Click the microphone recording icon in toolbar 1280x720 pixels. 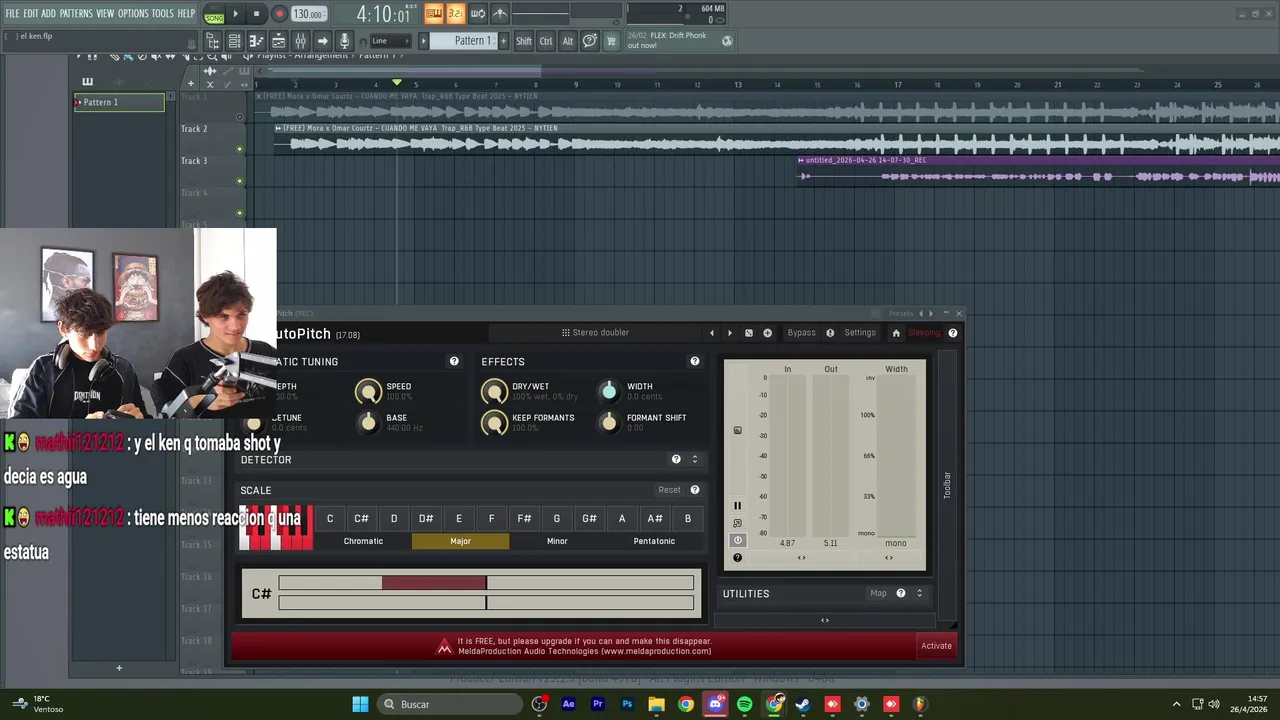coord(344,41)
